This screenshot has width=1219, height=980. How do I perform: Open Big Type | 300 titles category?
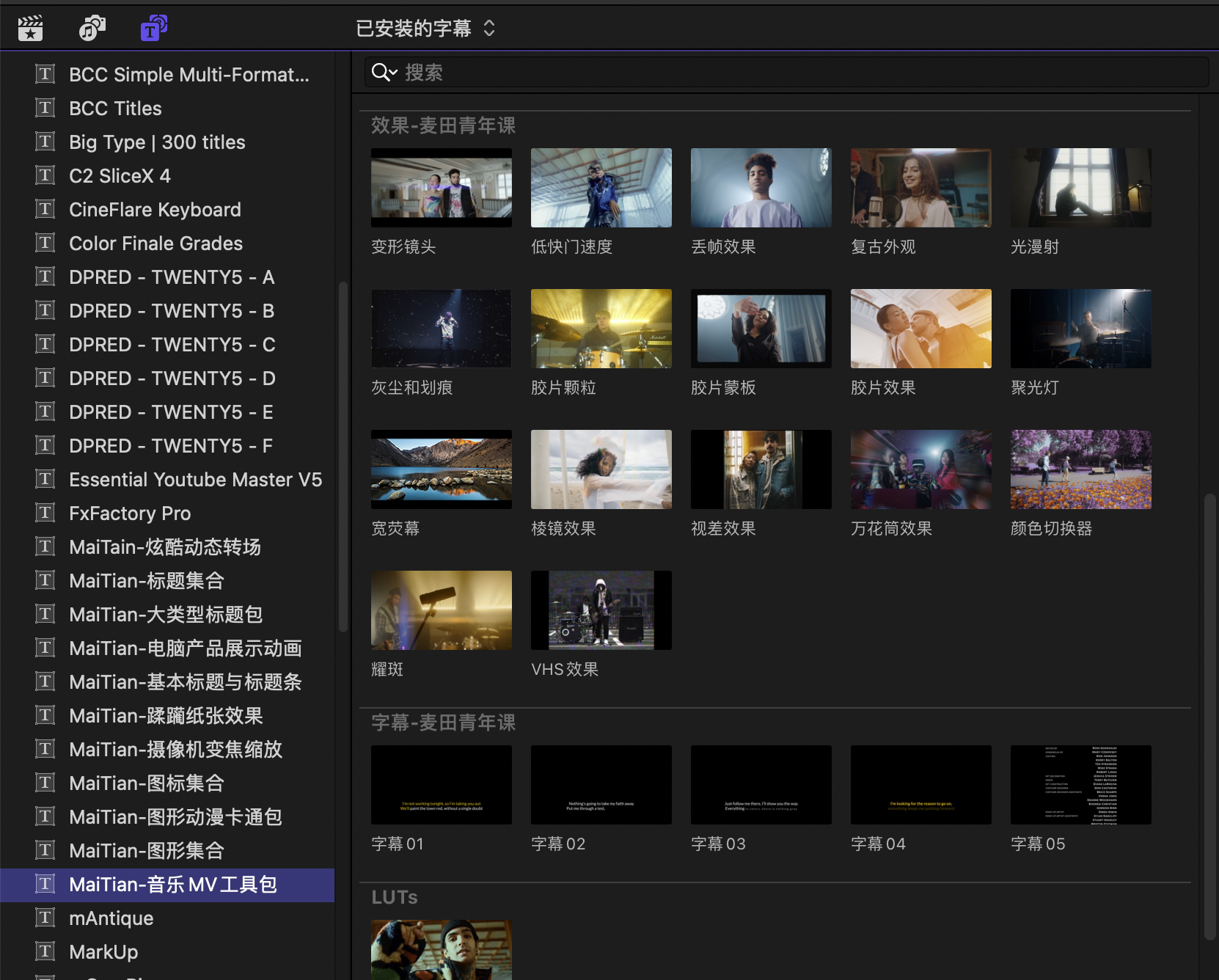coord(167,142)
